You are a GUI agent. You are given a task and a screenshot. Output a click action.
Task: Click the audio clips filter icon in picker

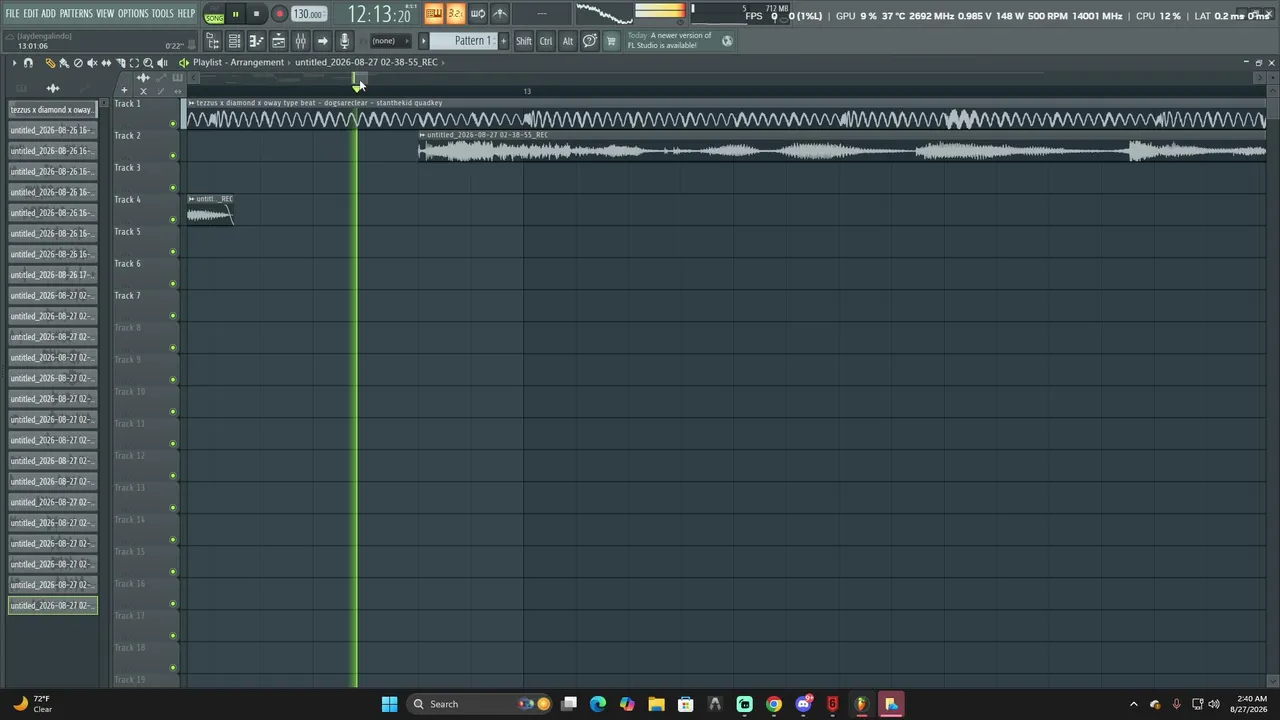pos(53,88)
